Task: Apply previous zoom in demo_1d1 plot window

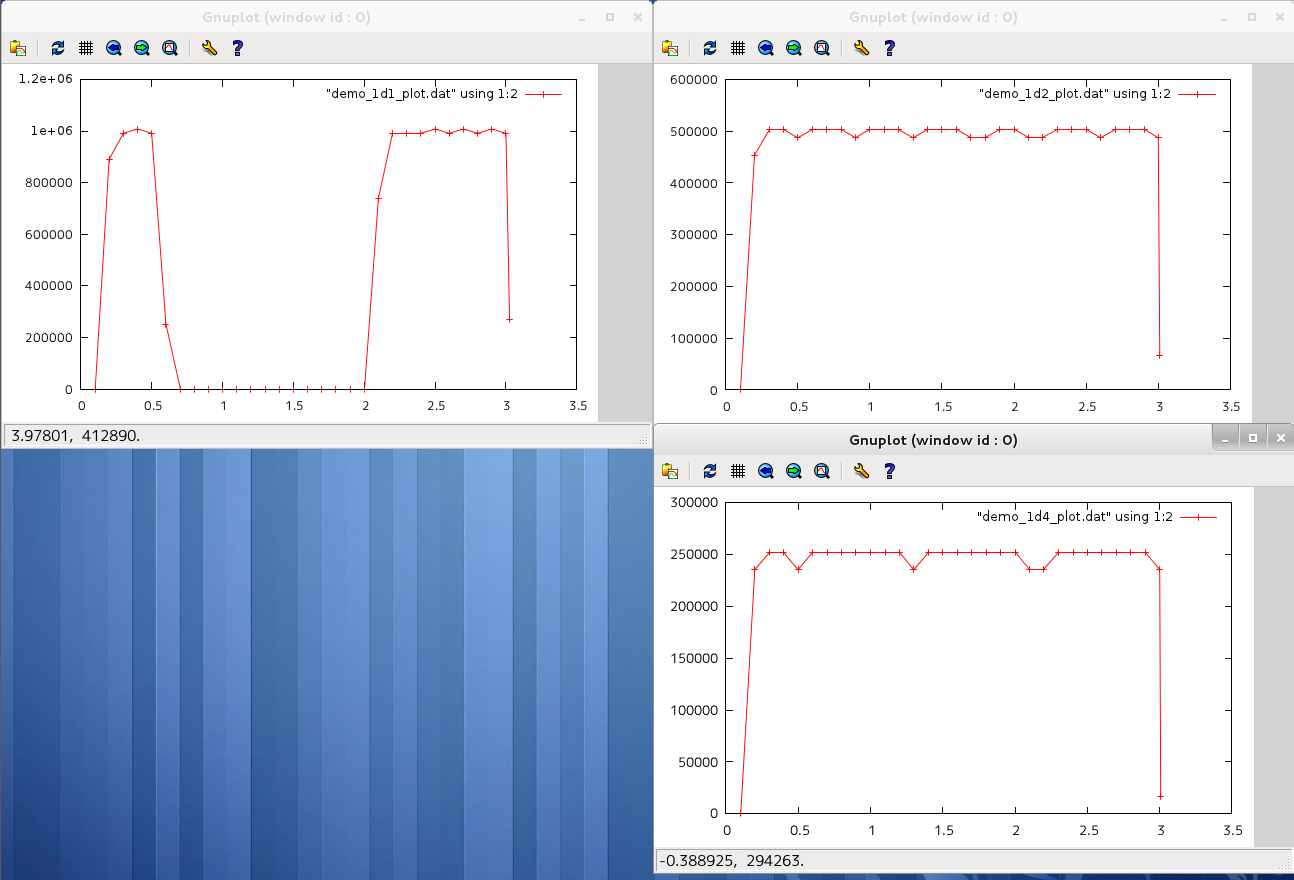Action: 114,47
